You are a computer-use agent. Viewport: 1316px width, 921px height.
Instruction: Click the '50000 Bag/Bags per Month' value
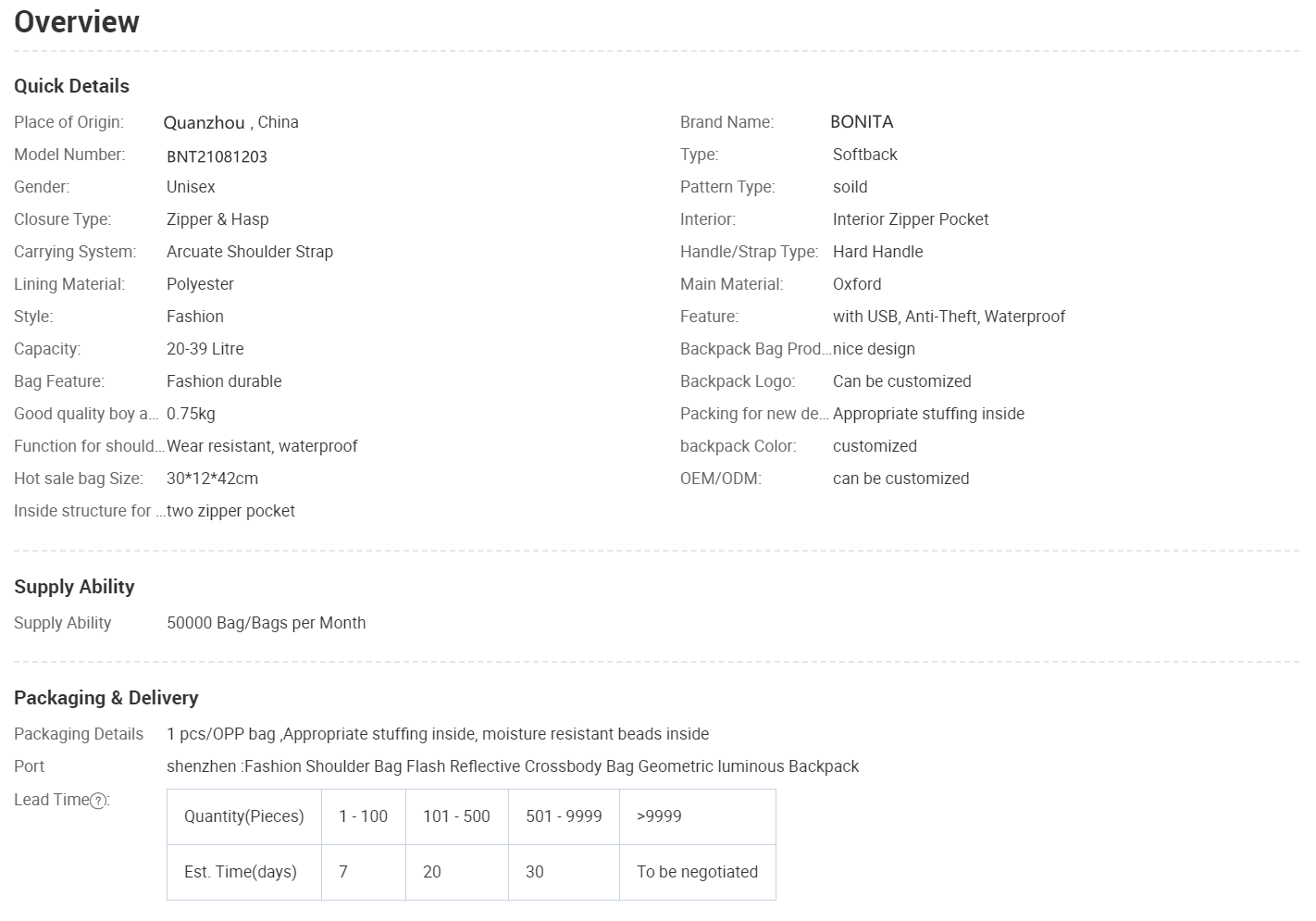tap(266, 623)
